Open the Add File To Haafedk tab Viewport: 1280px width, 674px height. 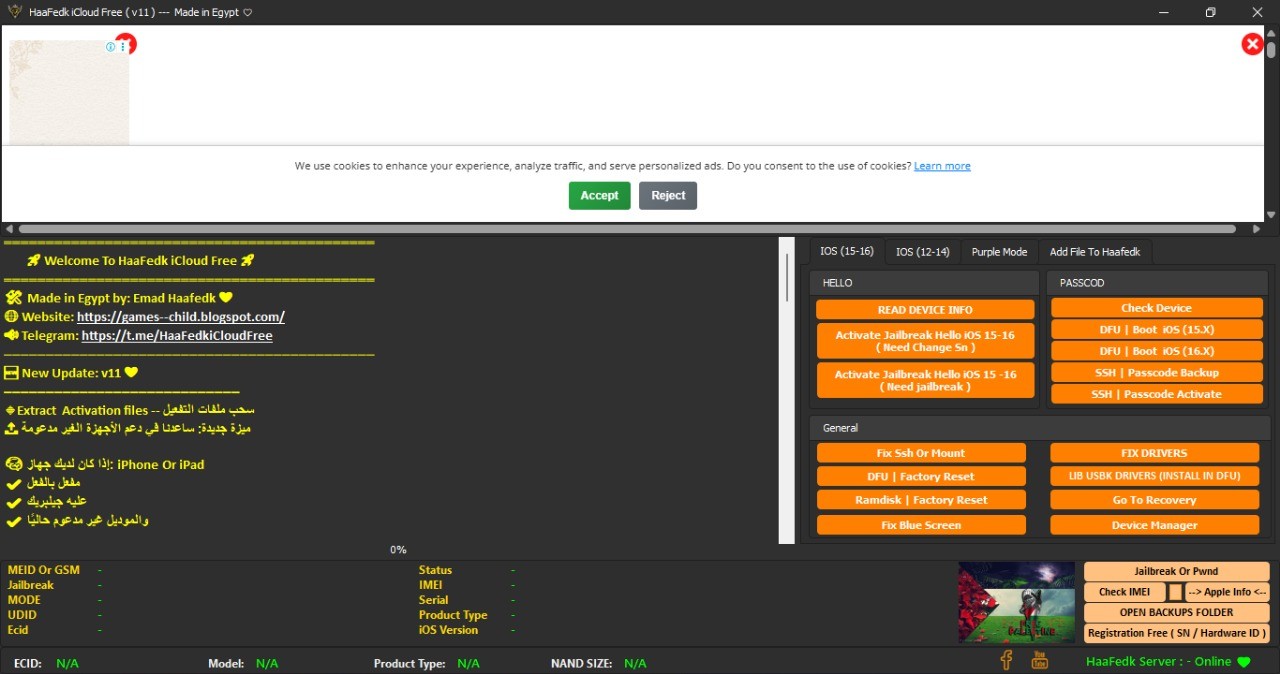click(1095, 251)
